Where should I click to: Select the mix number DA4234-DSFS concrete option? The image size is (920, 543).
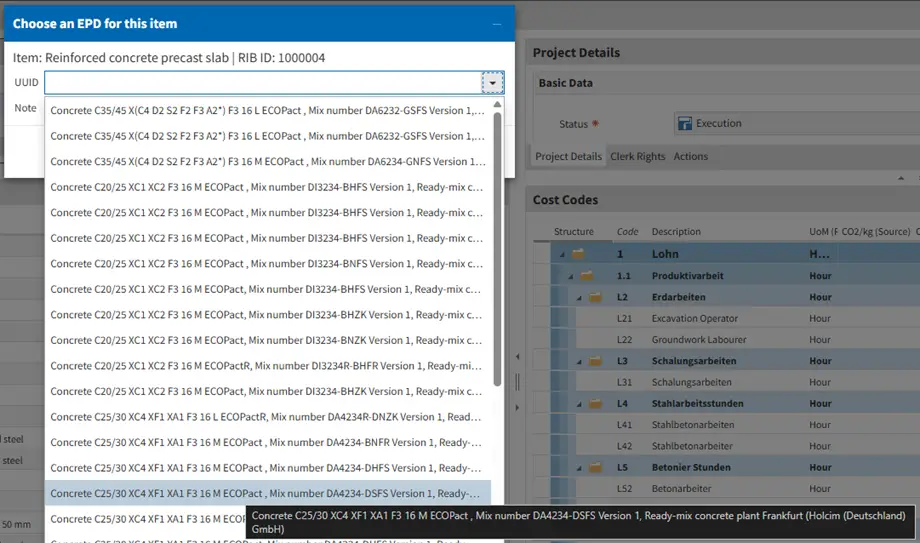[266, 493]
